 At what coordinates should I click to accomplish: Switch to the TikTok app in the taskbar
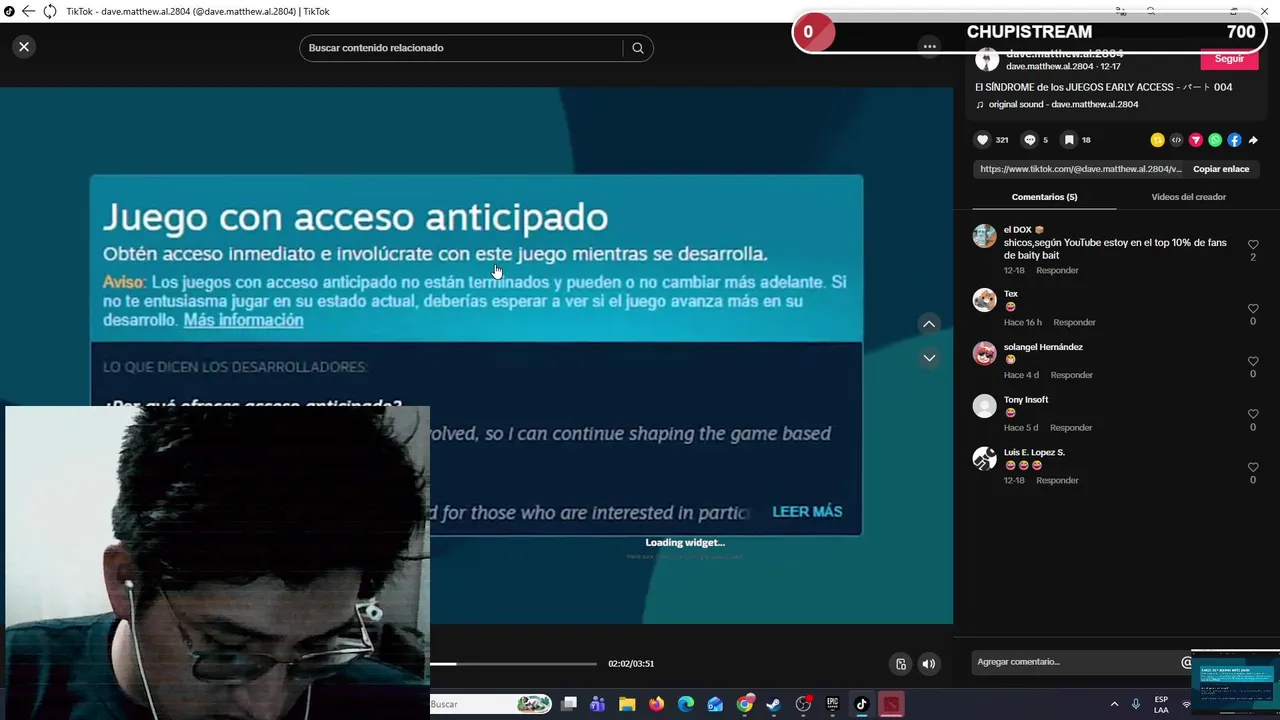861,704
